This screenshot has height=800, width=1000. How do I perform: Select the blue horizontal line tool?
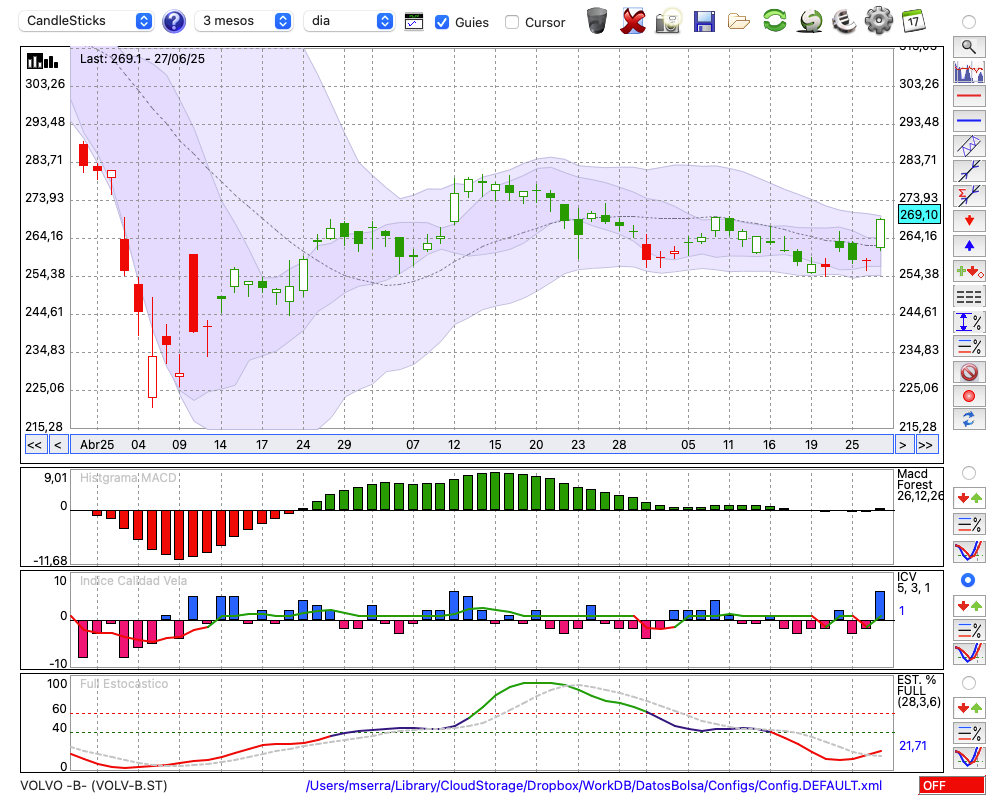969,121
